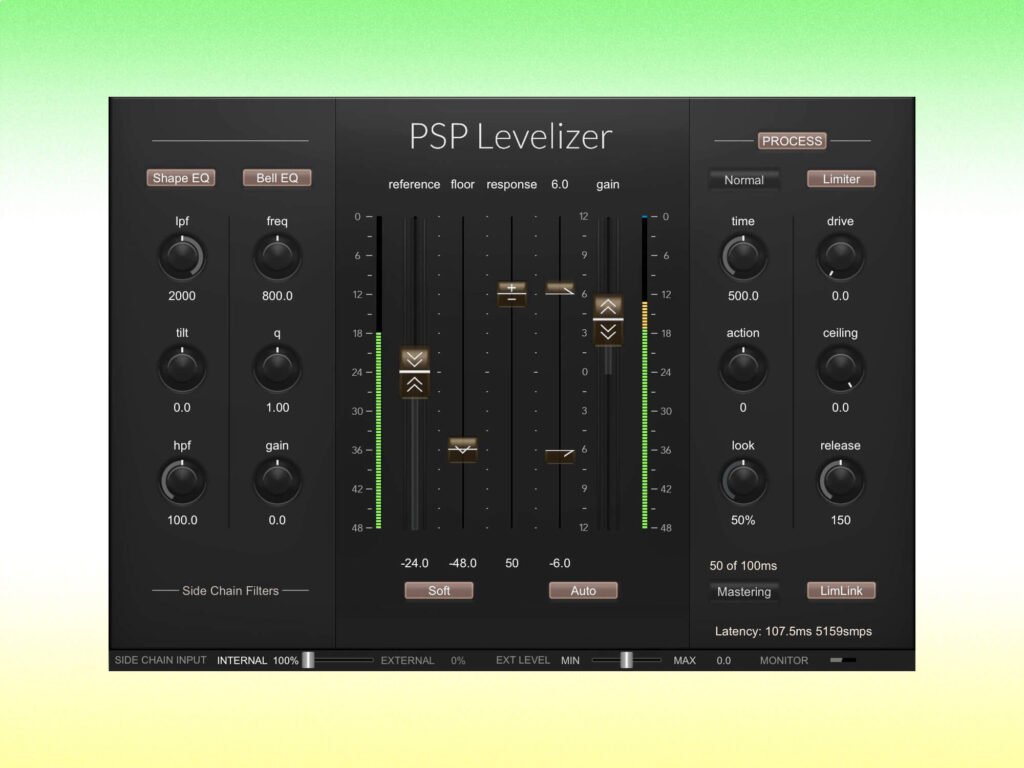Click the look value 50%
Screen dimensions: 1024x768
(743, 520)
